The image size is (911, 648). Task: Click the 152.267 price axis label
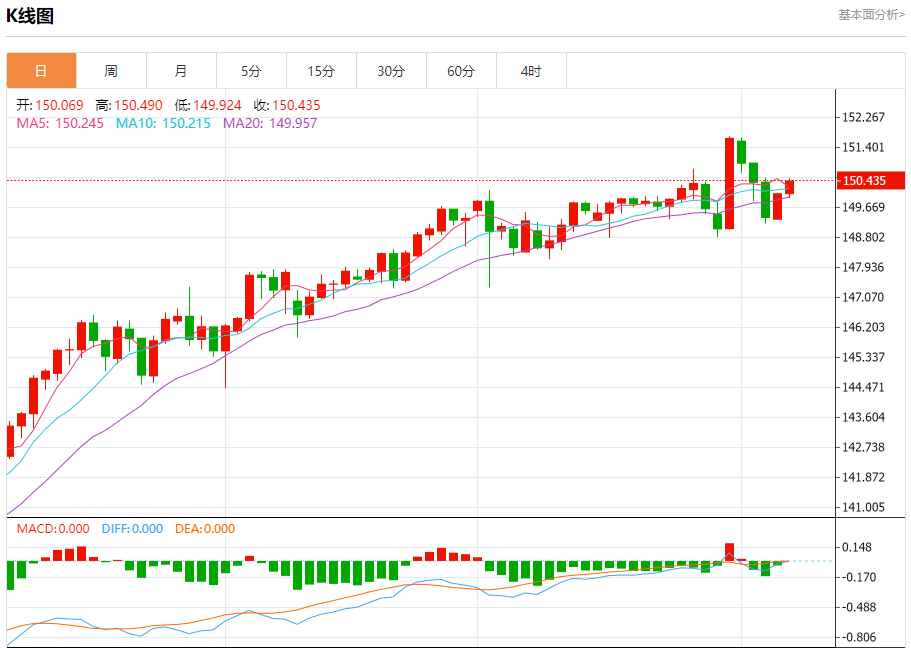(865, 117)
